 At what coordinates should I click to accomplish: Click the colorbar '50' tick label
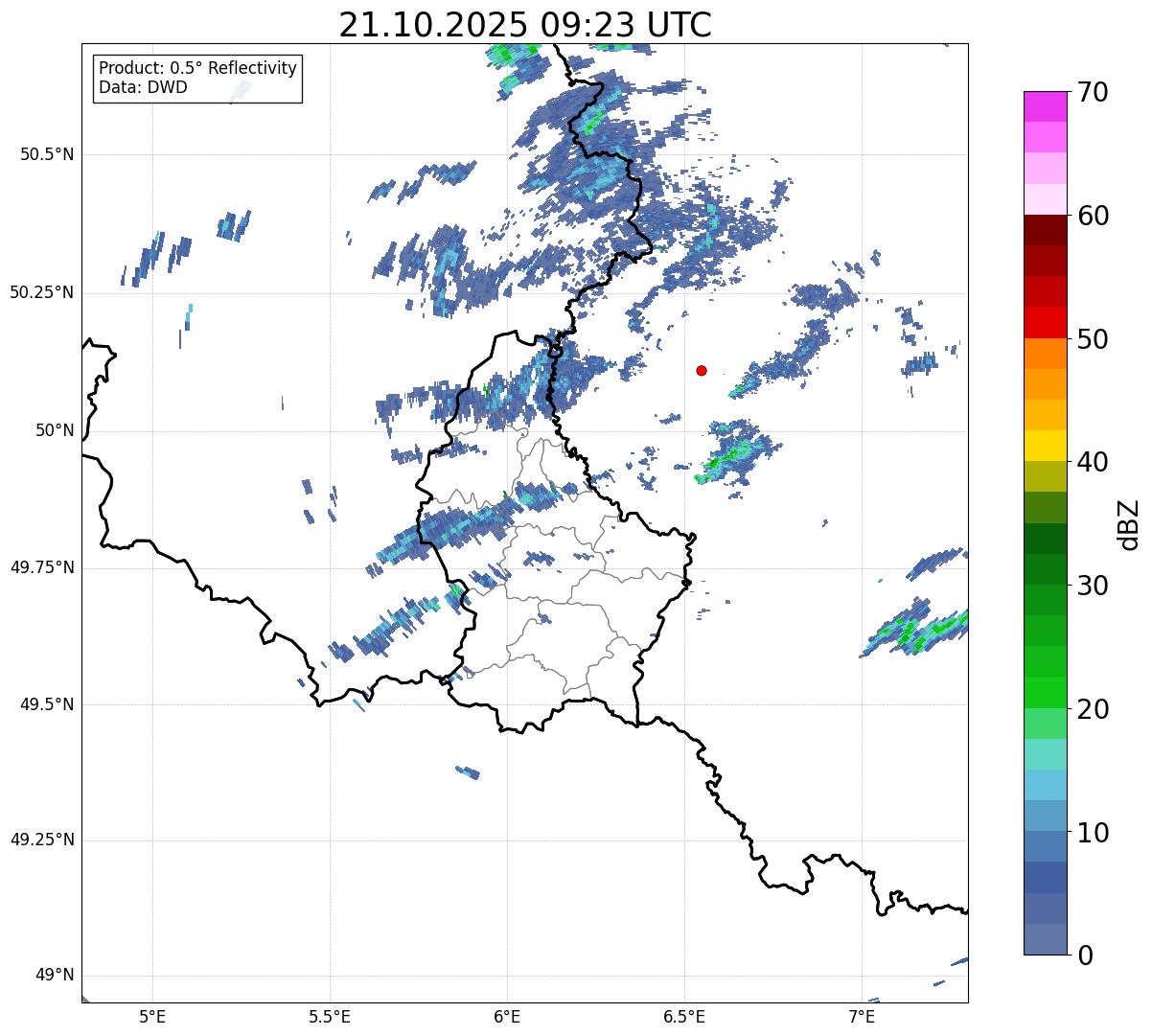click(x=1093, y=339)
